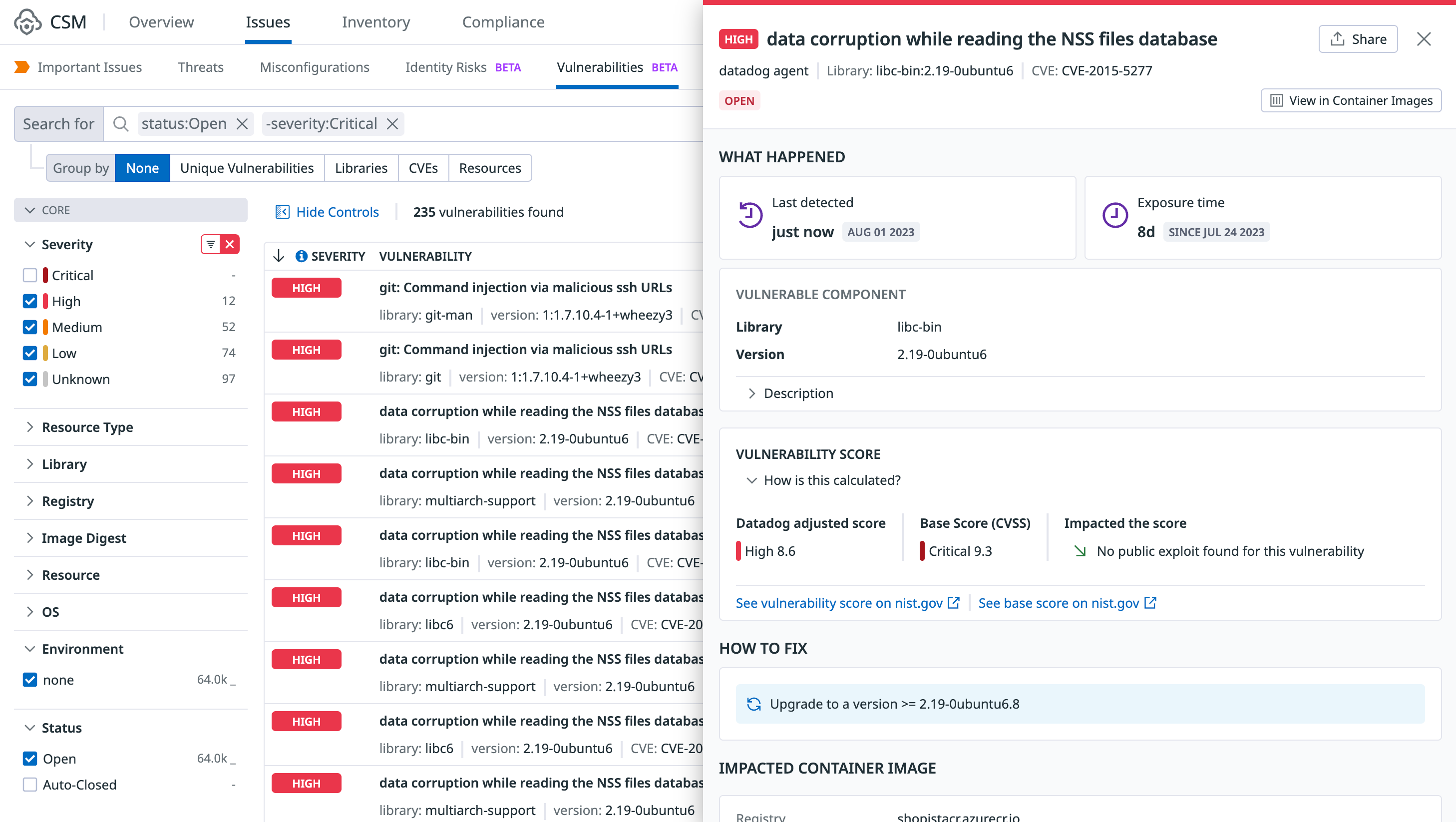1456x822 pixels.
Task: Open the Inventory top navigation tab
Action: point(375,22)
